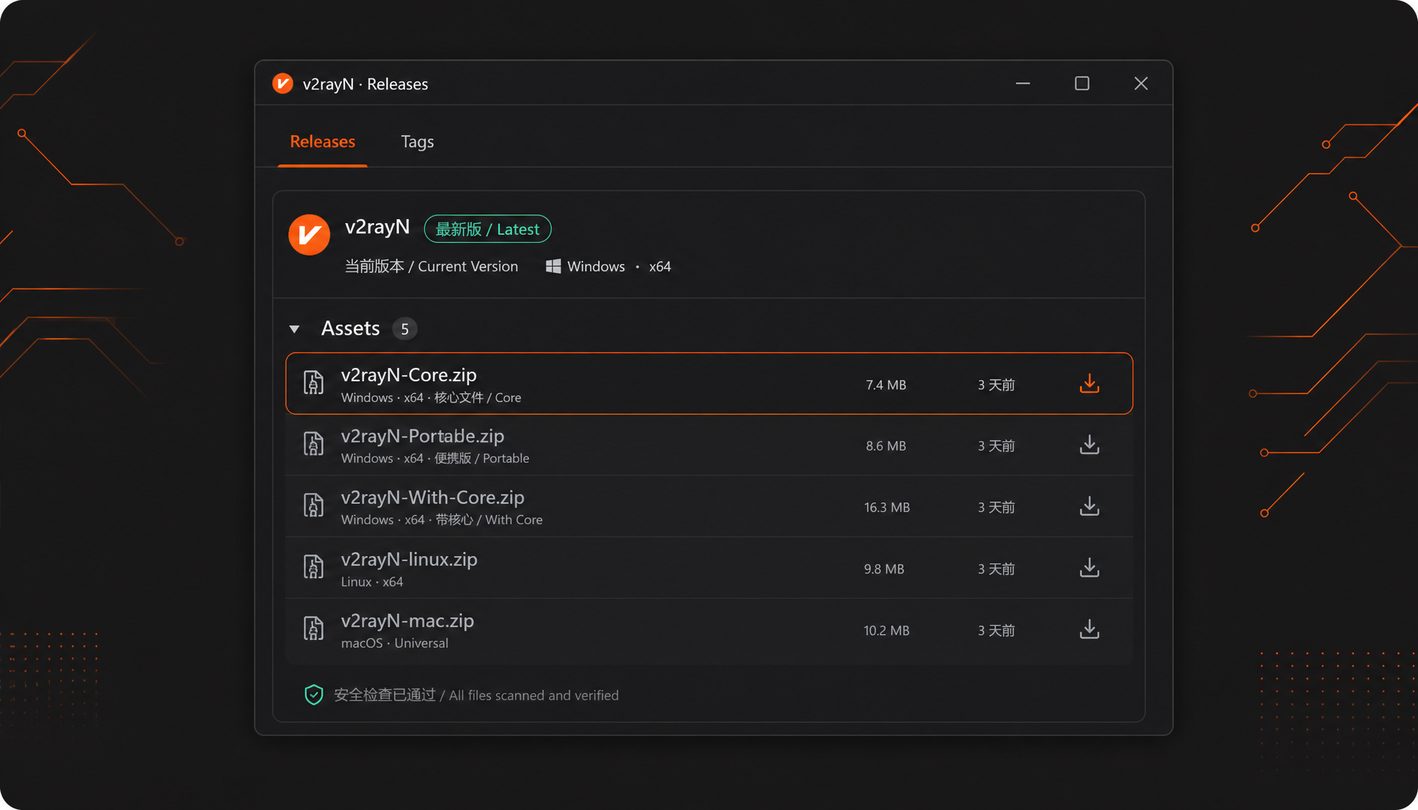
Task: Click the 当前版本 / Current Version label
Action: click(x=431, y=266)
